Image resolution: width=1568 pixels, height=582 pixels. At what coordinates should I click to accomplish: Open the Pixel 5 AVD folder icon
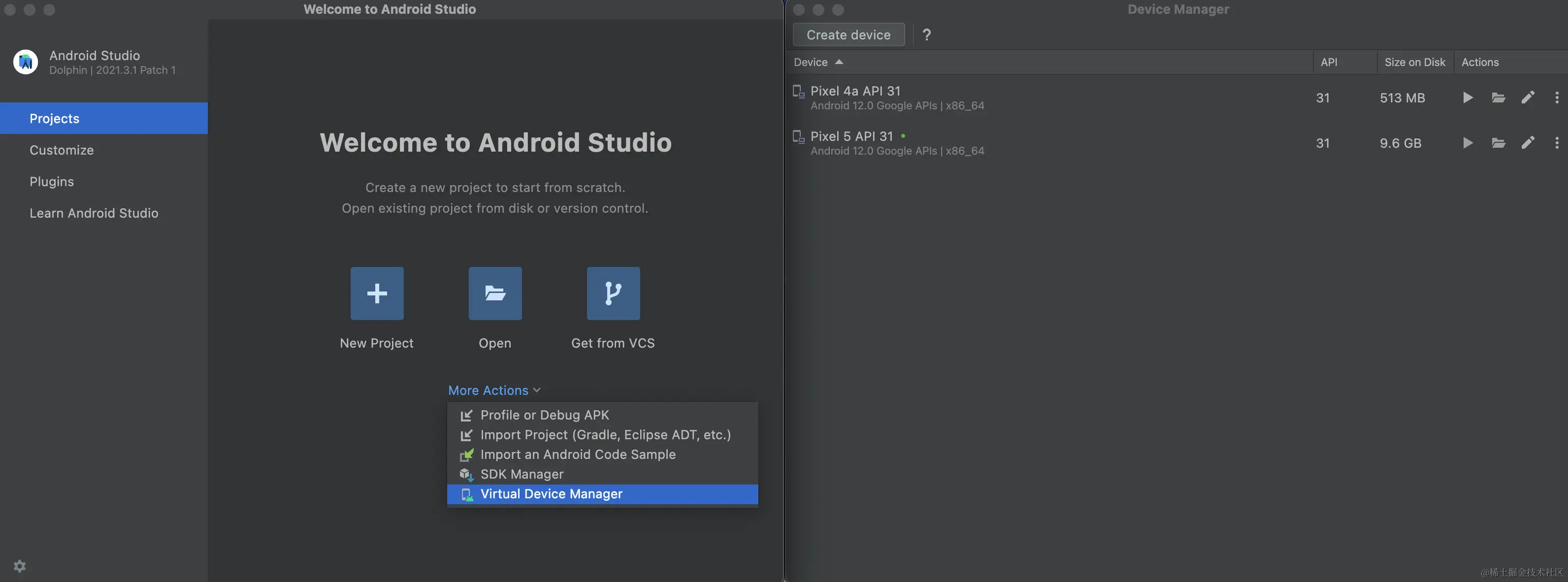click(1498, 143)
